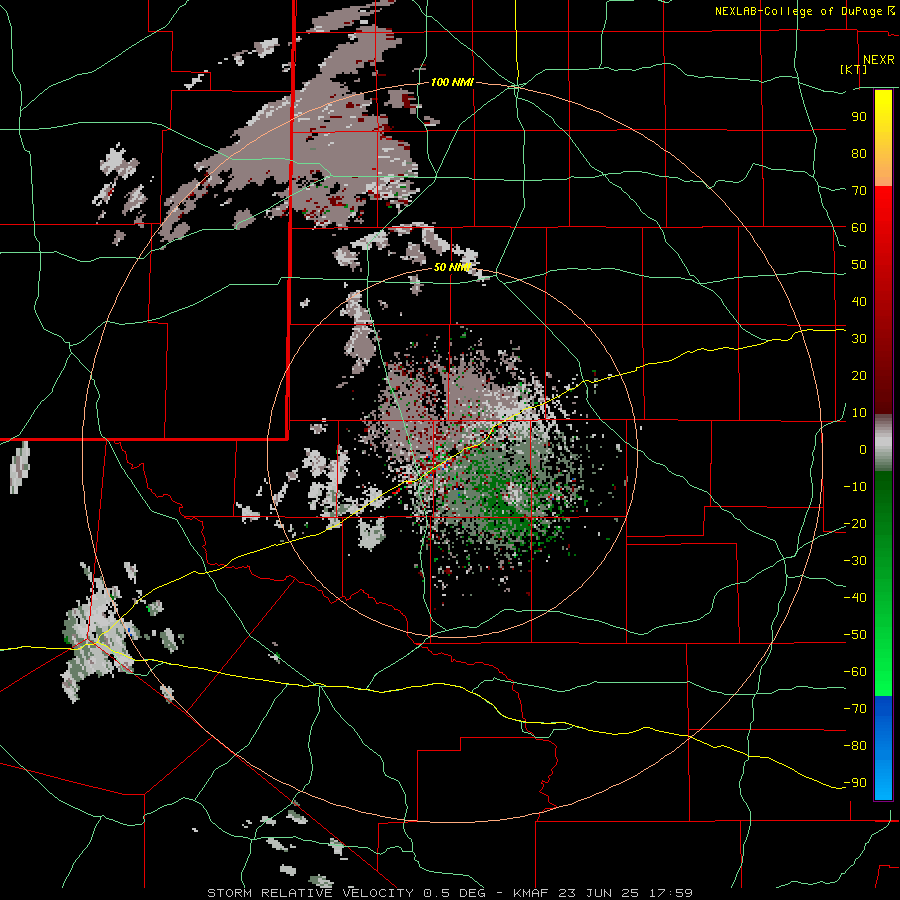Screen dimensions: 900x900
Task: Click the -30 value on the velocity scale
Action: [x=855, y=561]
